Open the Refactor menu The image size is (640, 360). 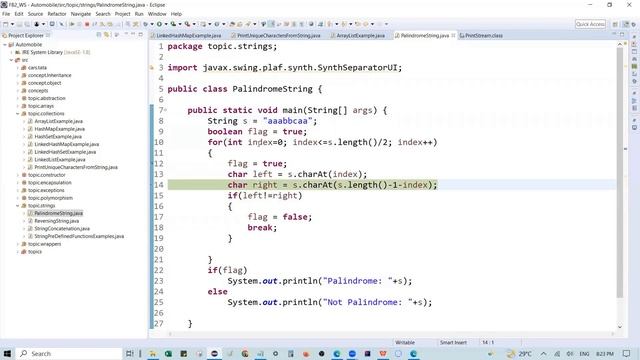pyautogui.click(x=57, y=14)
